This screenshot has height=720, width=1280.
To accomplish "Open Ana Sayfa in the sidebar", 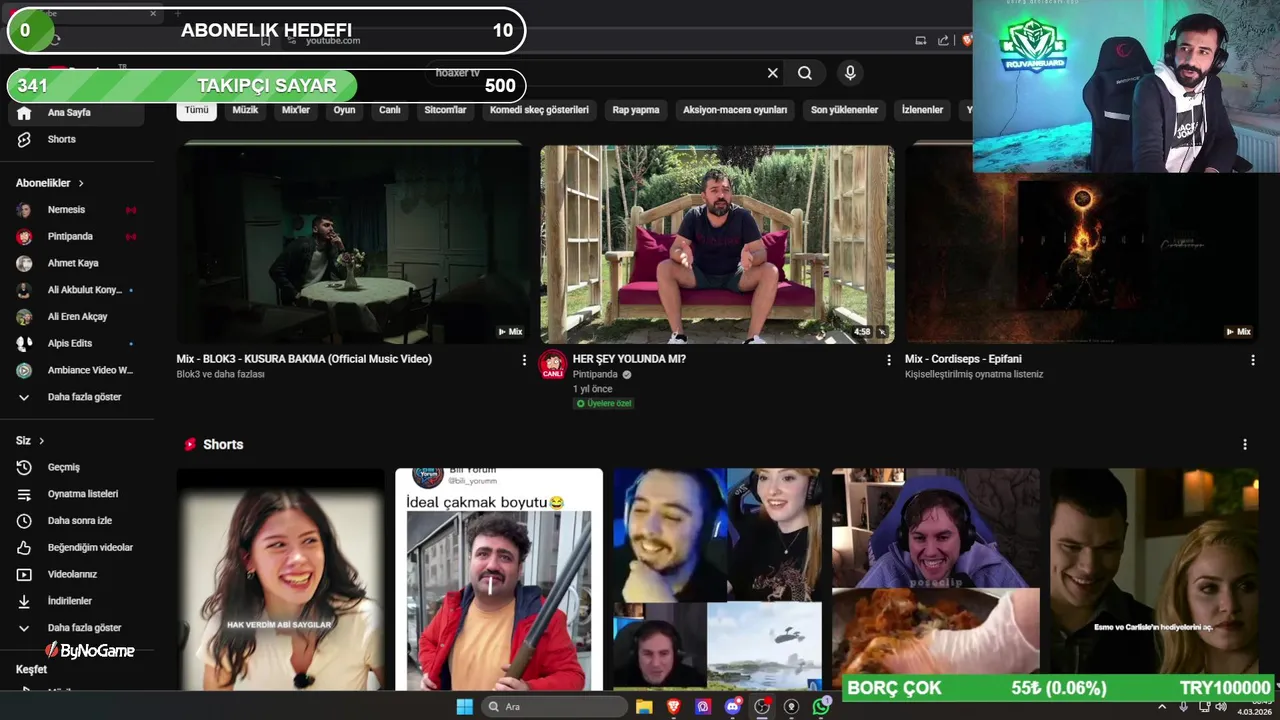I will [77, 113].
